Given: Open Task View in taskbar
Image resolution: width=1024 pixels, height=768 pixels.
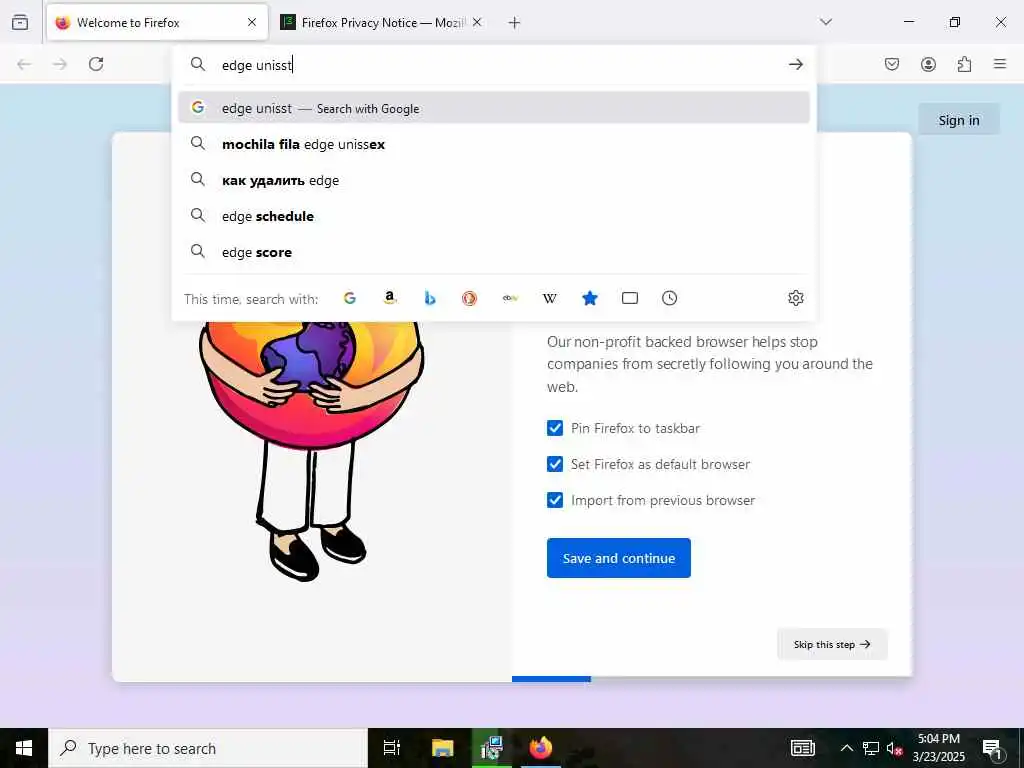Looking at the screenshot, I should pos(392,748).
